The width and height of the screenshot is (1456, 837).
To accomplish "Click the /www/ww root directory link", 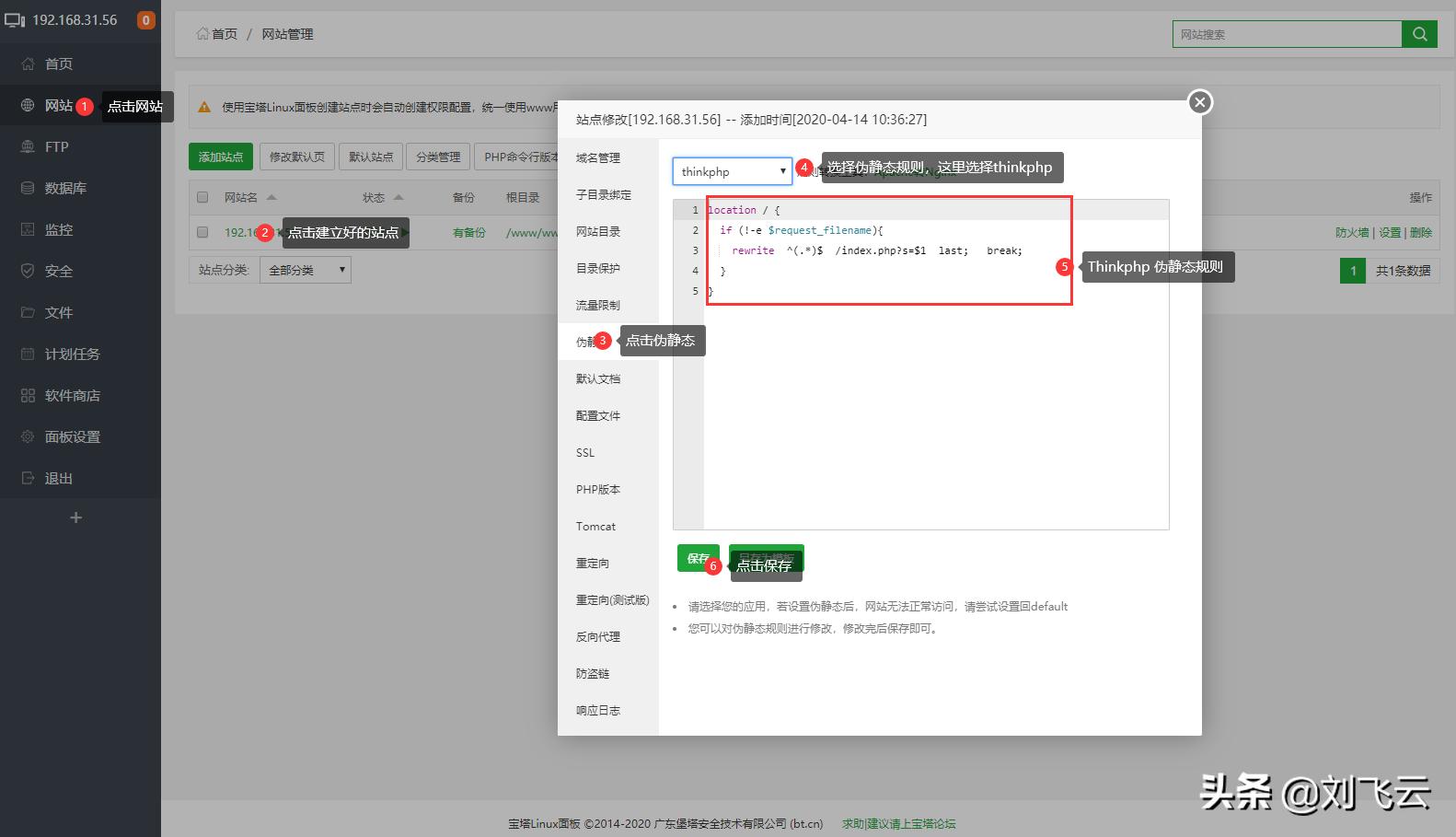I will (x=532, y=232).
